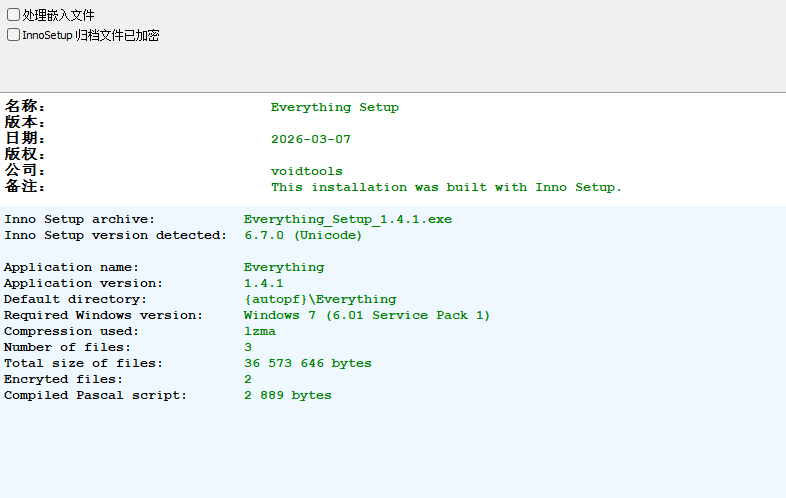The height and width of the screenshot is (498, 786).
Task: Click the 'Inno Setup version detected:' label
Action: coord(116,235)
